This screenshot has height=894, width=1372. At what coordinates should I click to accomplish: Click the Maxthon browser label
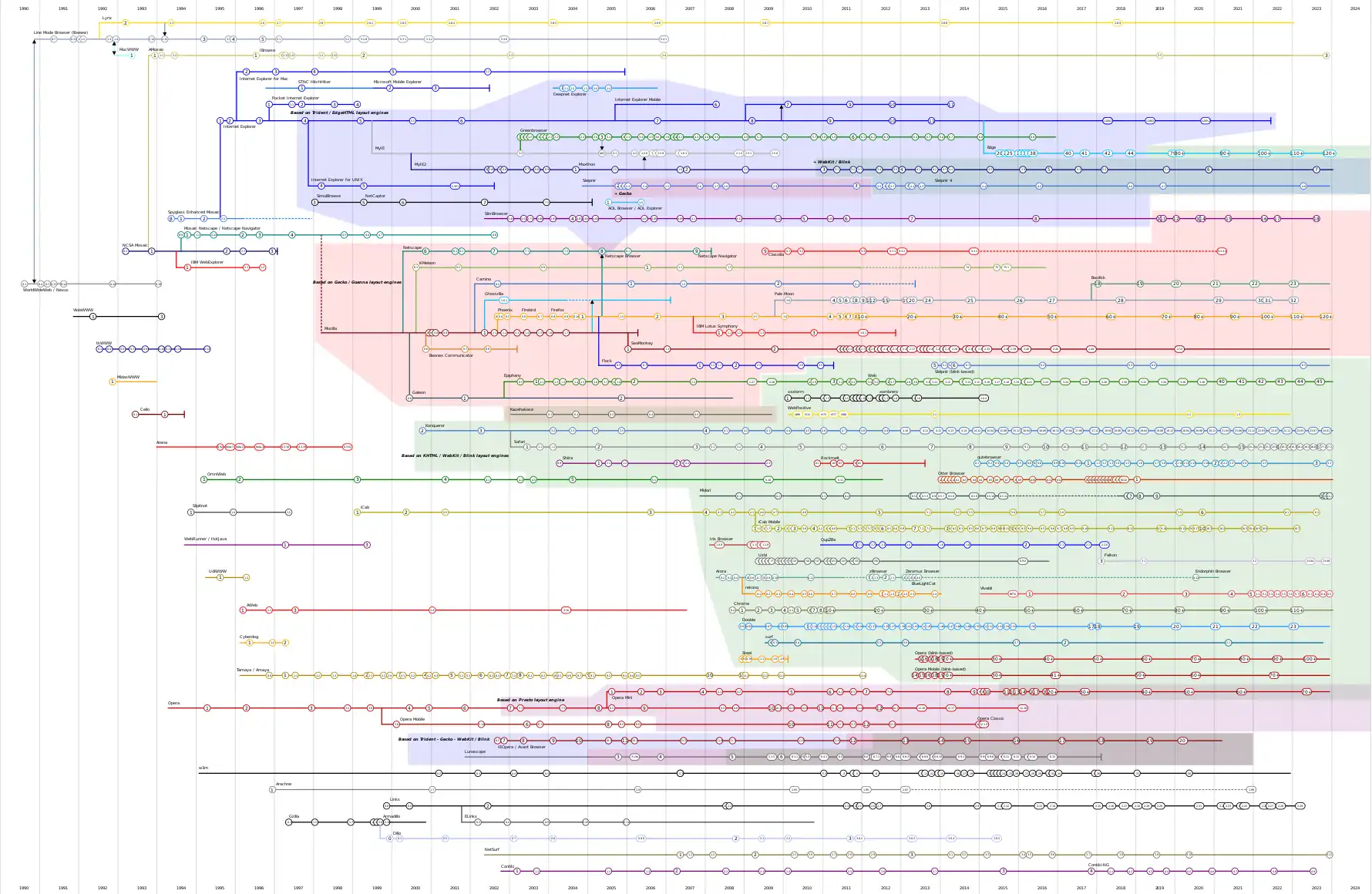click(x=586, y=163)
